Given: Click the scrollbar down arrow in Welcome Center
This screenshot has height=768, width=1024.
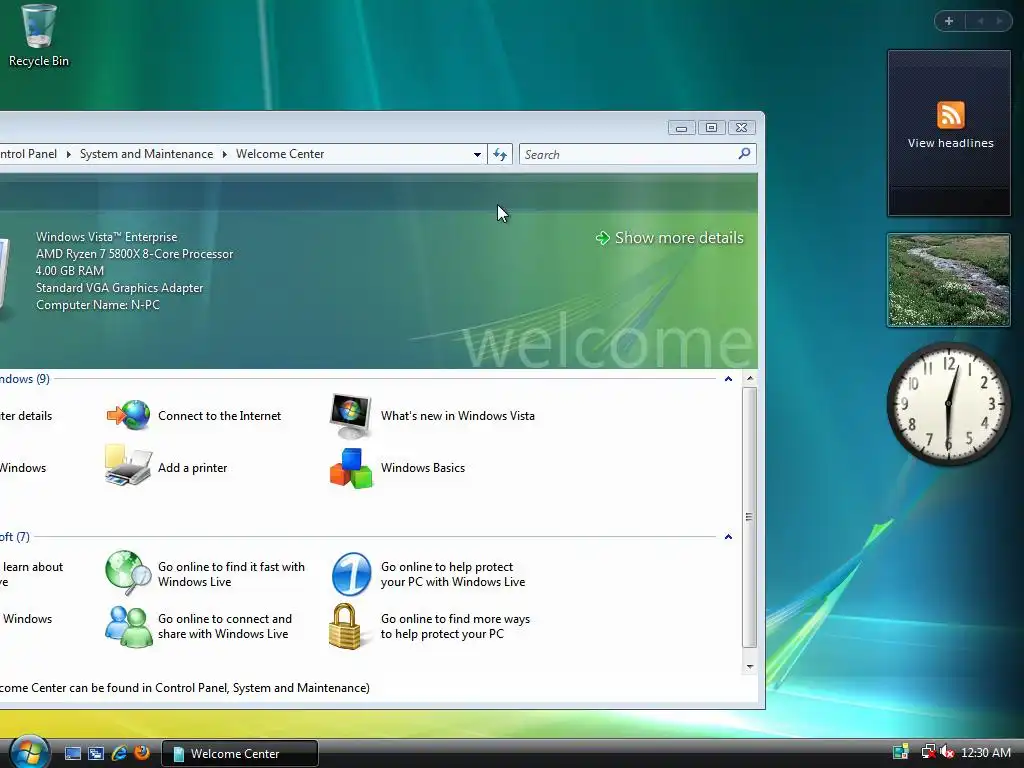Looking at the screenshot, I should click(x=750, y=667).
